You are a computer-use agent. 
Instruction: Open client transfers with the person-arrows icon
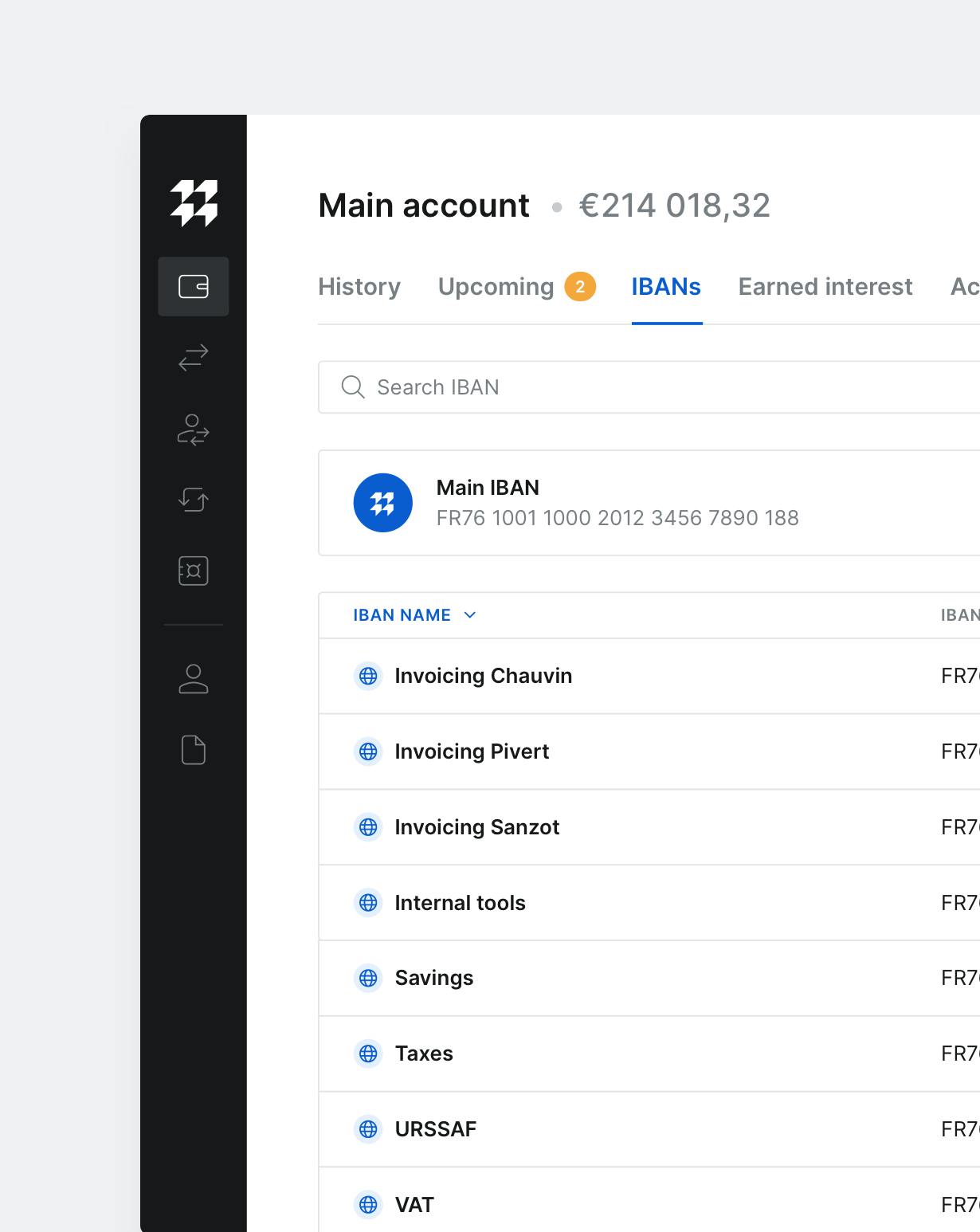(194, 431)
